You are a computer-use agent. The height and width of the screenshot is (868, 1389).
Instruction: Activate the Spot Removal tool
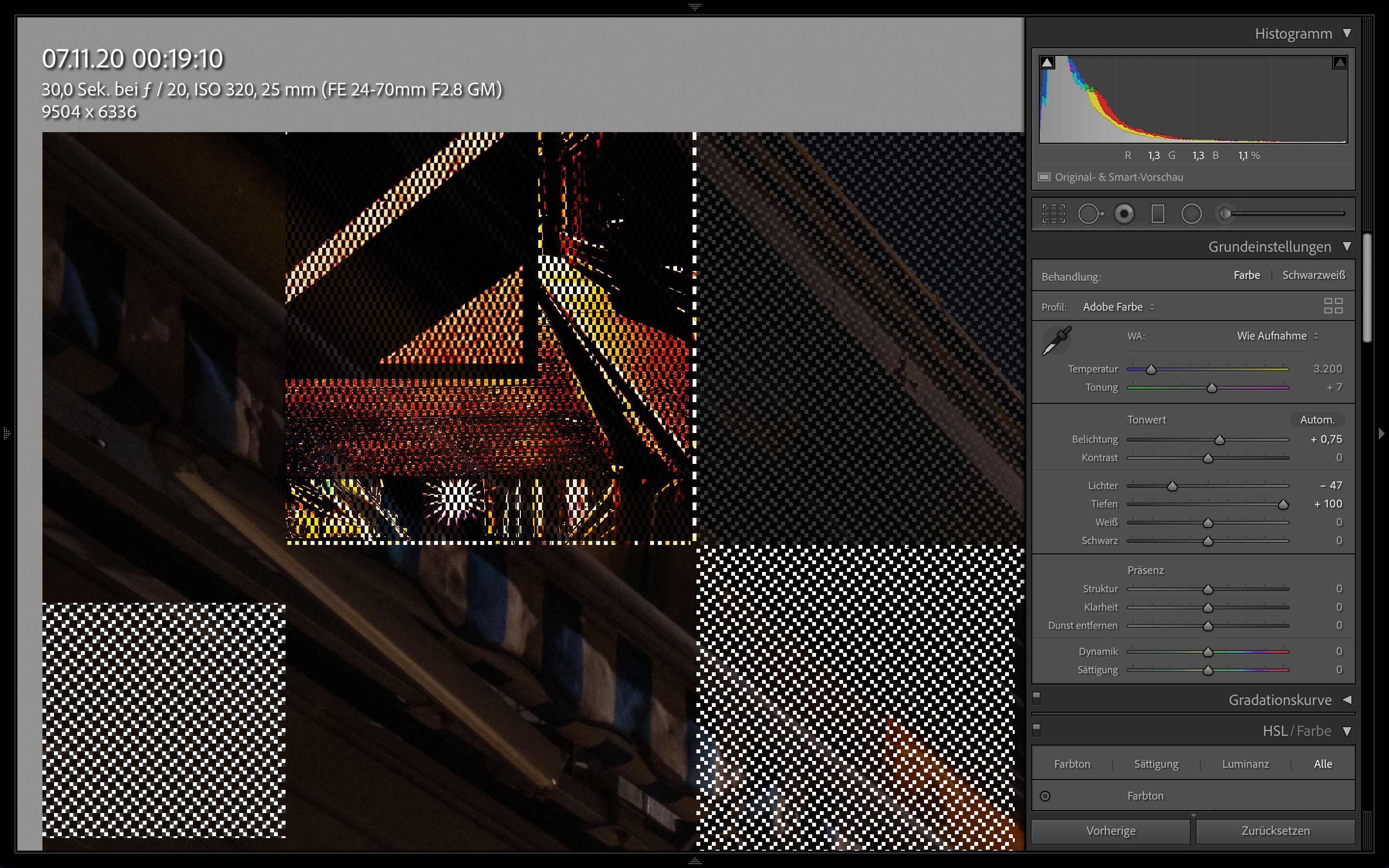[x=1089, y=214]
